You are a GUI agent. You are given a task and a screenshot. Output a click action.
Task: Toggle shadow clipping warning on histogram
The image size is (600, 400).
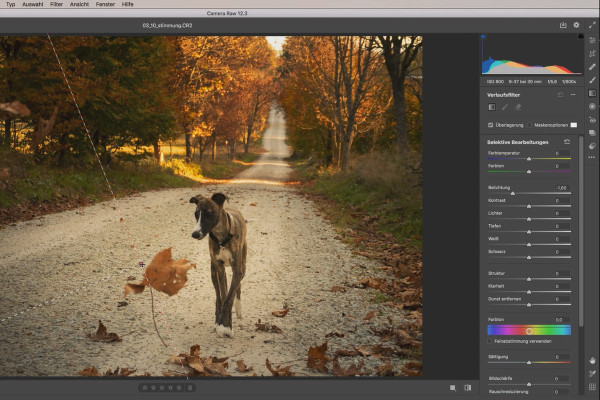(x=483, y=36)
